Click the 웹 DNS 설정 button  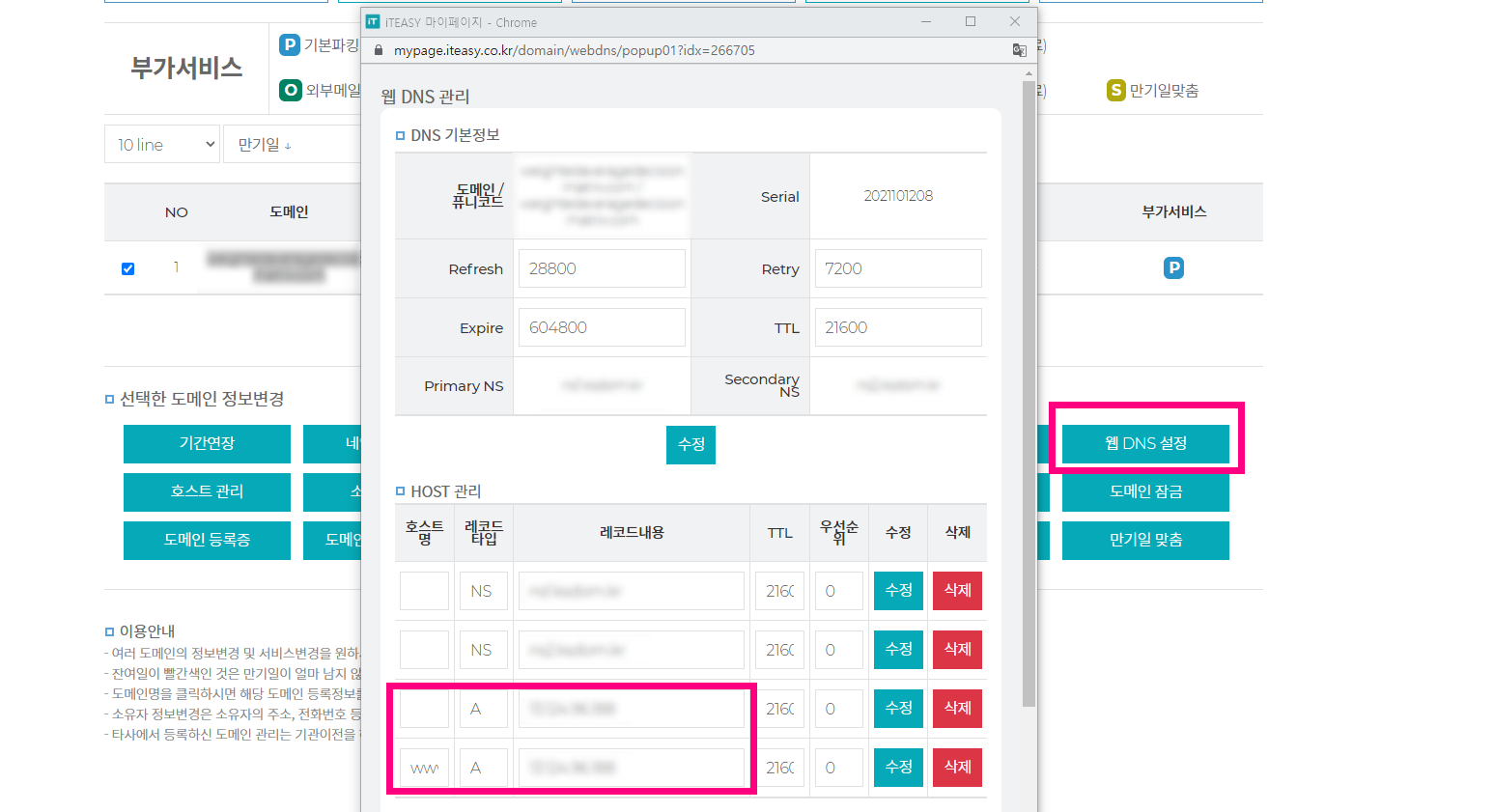click(1145, 443)
